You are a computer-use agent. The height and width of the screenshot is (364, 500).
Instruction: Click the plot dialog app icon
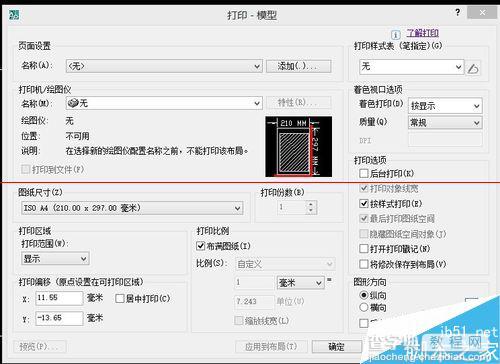(x=14, y=15)
